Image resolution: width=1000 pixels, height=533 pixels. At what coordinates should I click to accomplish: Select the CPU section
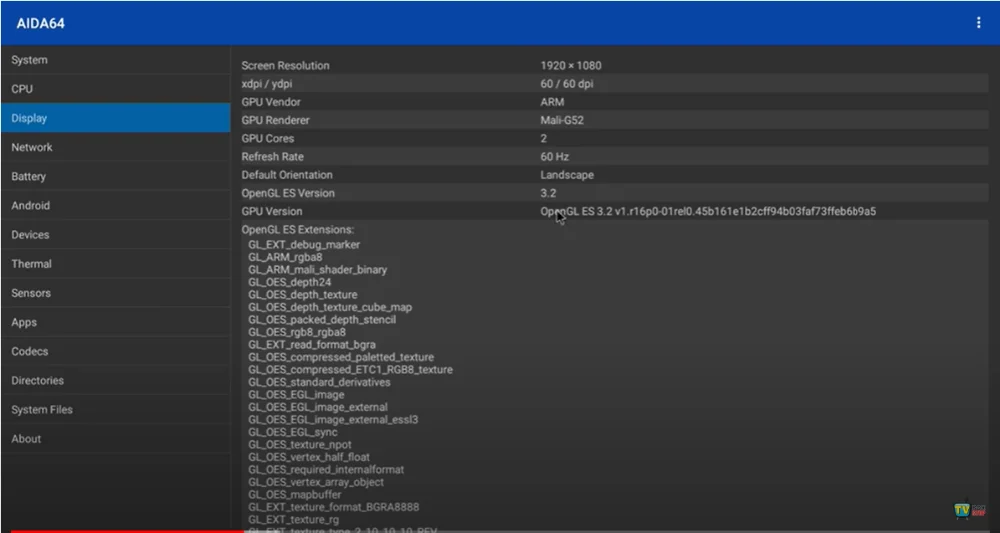click(x=115, y=89)
